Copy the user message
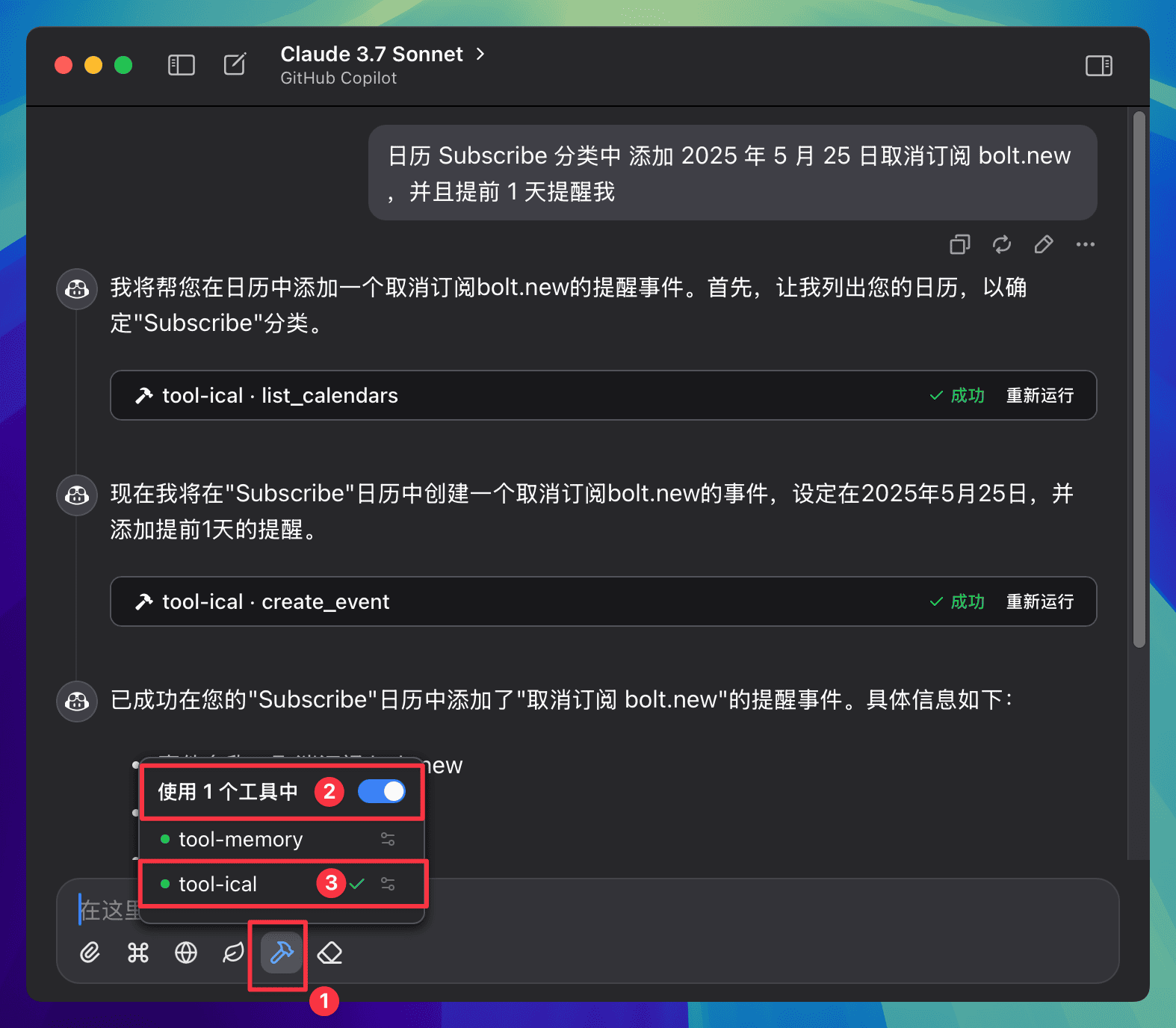Image resolution: width=1176 pixels, height=1028 pixels. pos(959,244)
